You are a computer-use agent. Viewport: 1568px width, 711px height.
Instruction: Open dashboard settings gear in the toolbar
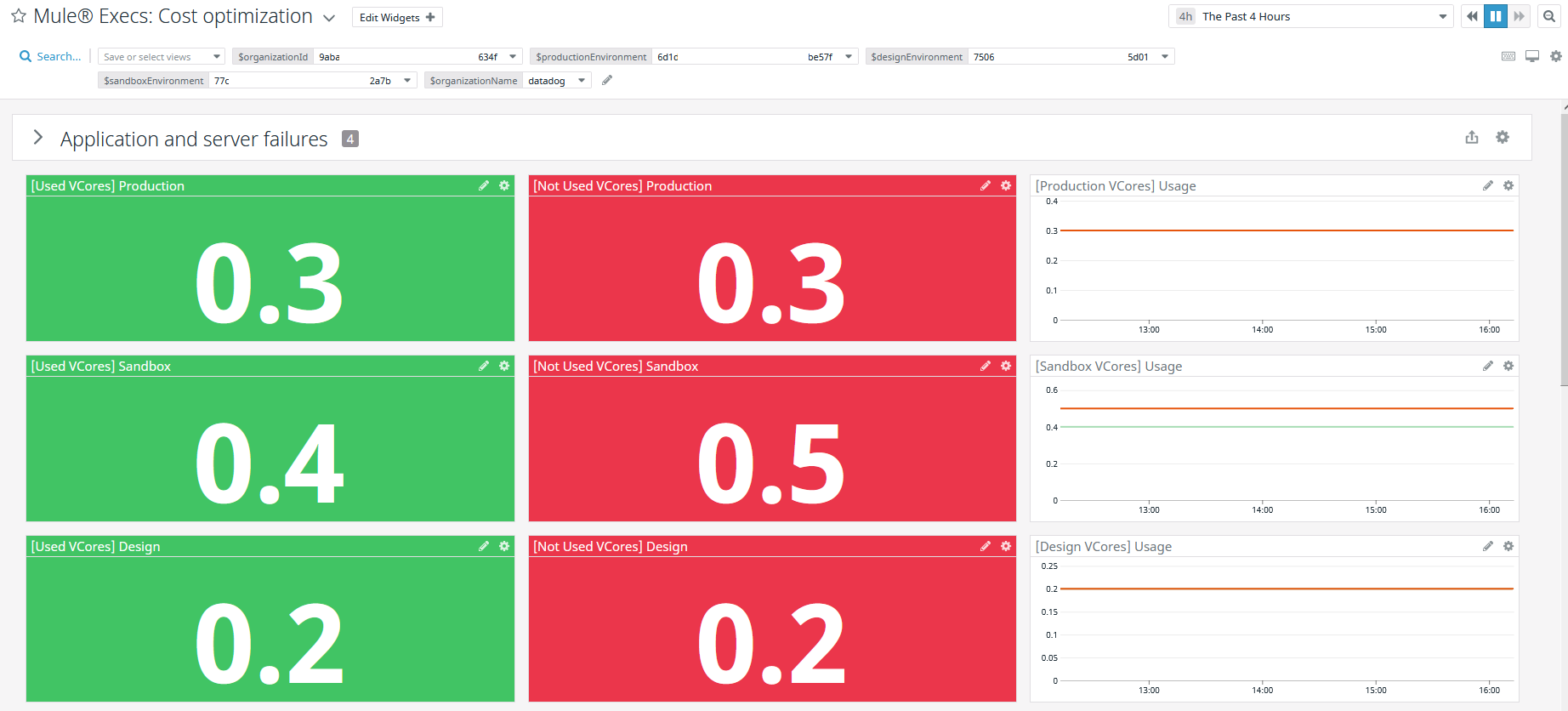1555,56
